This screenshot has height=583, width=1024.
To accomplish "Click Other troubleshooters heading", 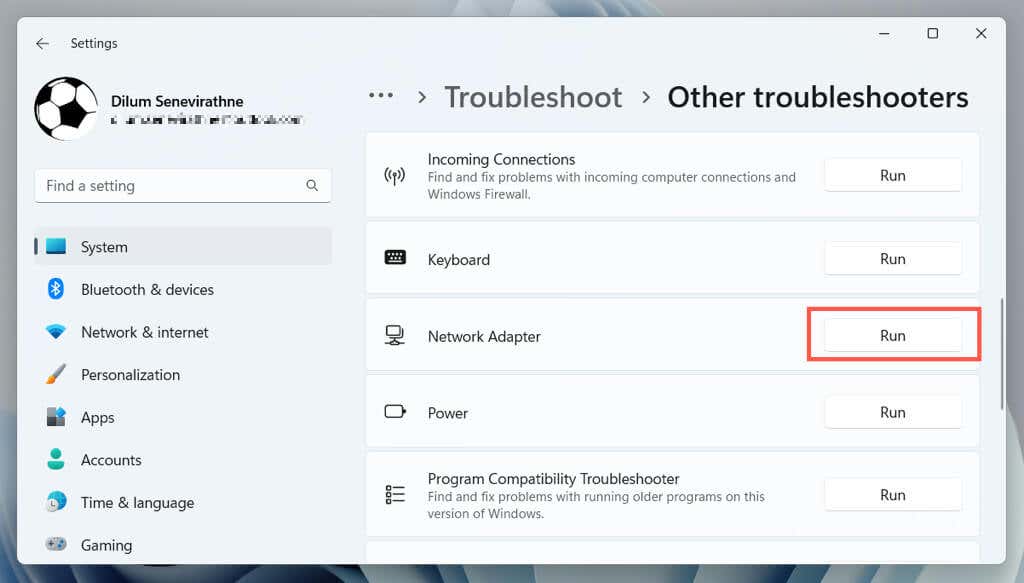I will click(x=818, y=97).
